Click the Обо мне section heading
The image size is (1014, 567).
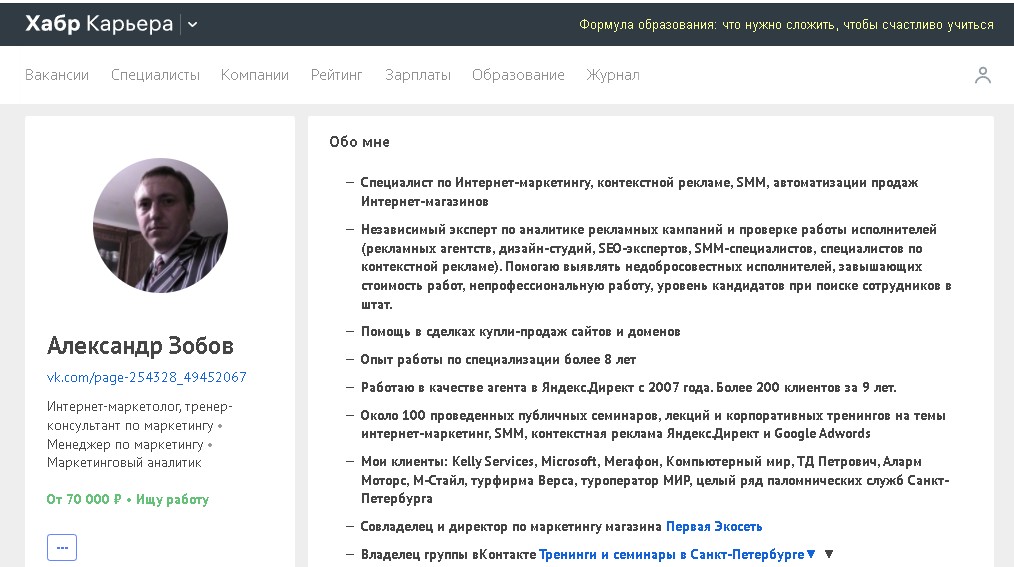point(359,142)
